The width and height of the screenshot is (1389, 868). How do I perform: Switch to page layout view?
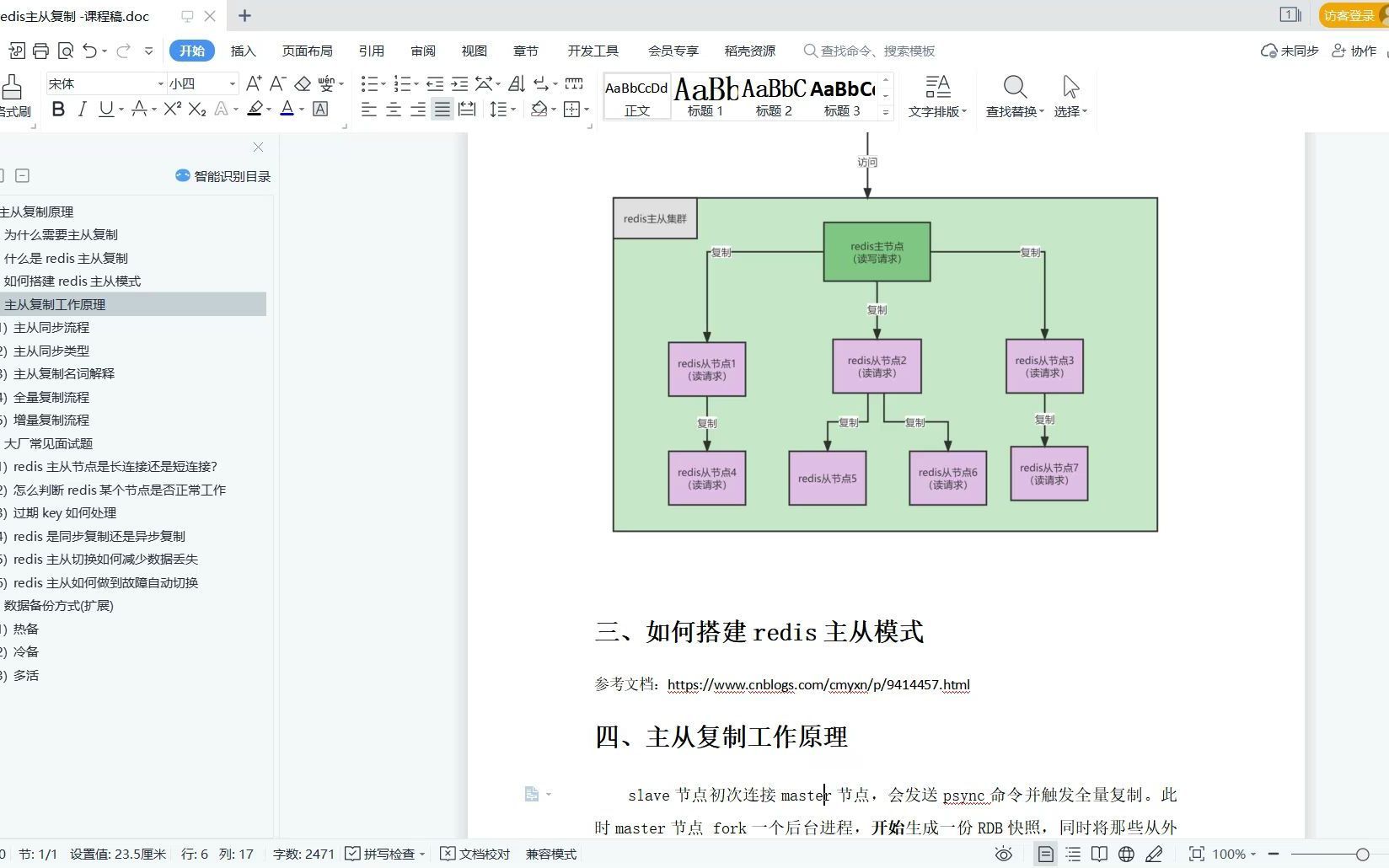click(x=1045, y=854)
